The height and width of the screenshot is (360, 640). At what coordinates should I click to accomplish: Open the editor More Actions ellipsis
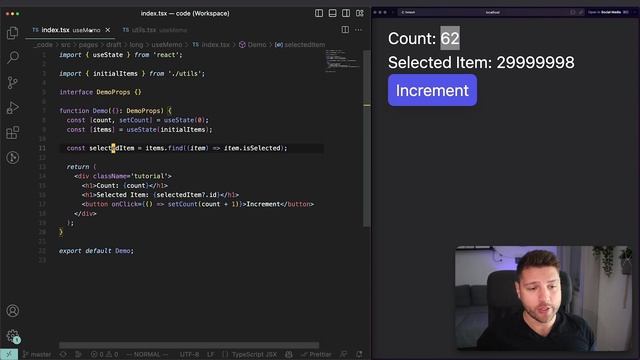[x=358, y=29]
